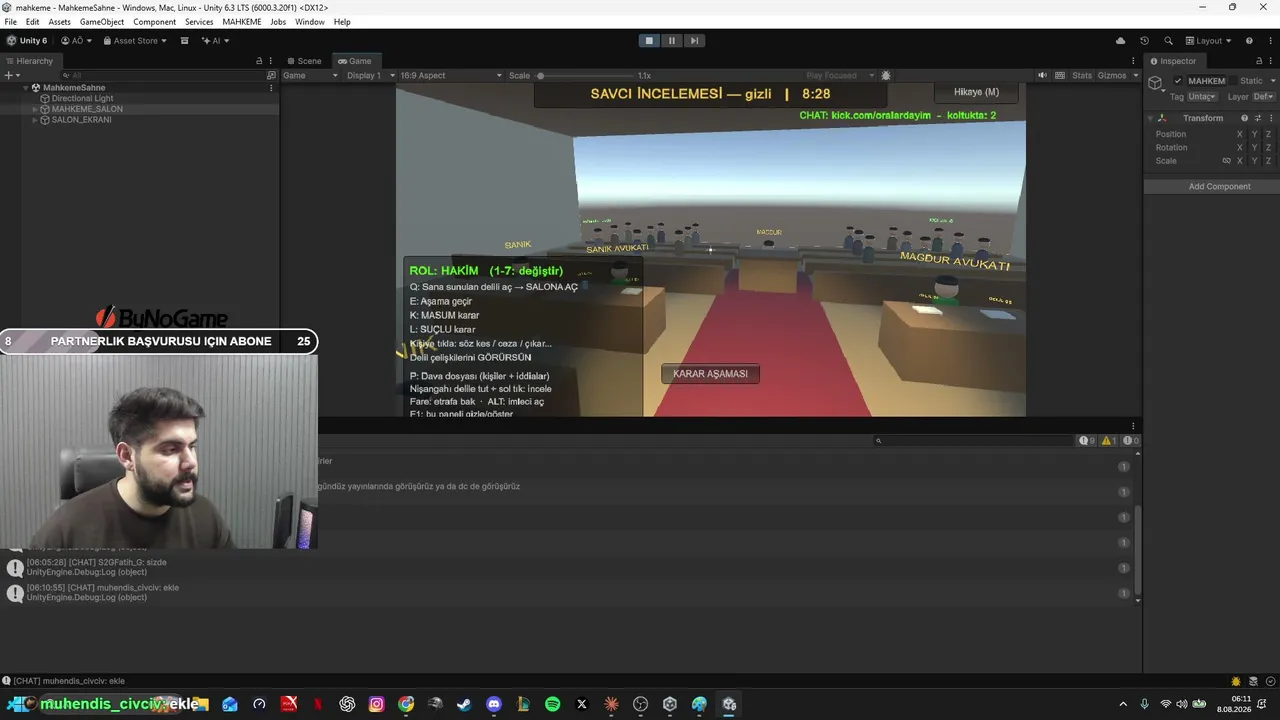Click the Unity 6 logo button
The height and width of the screenshot is (720, 1280).
pyautogui.click(x=27, y=41)
